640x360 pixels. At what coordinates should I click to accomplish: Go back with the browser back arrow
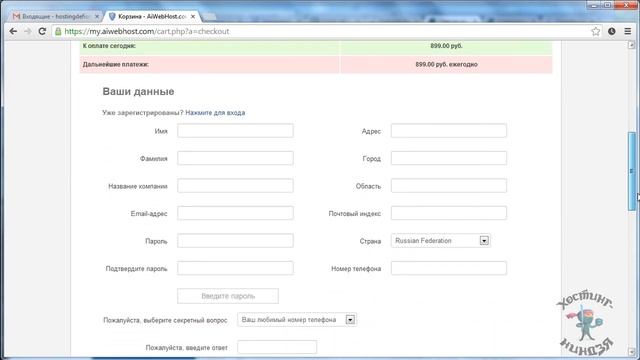(13, 31)
